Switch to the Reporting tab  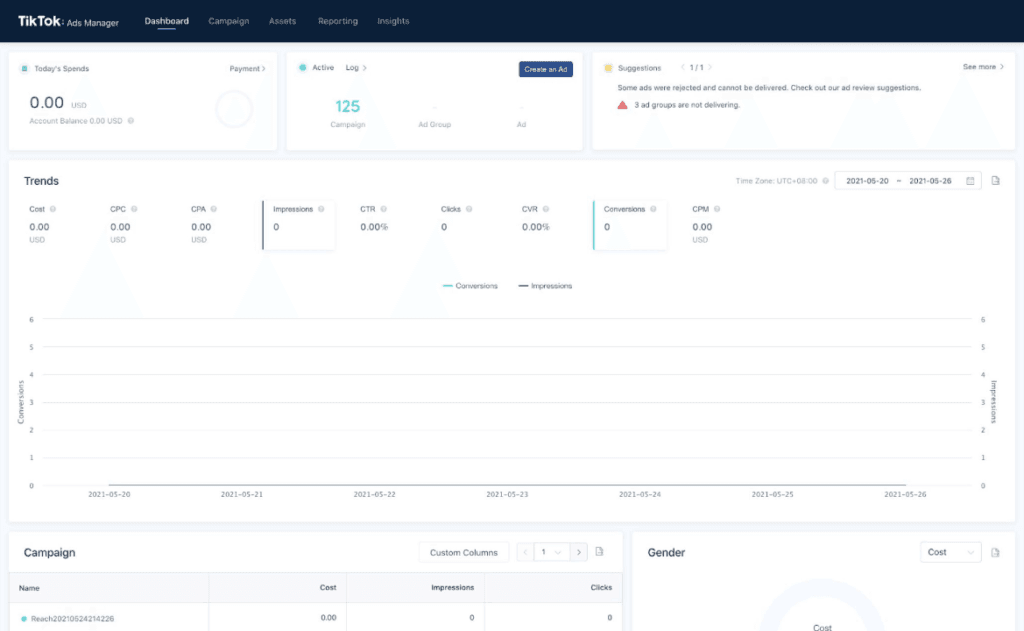337,21
